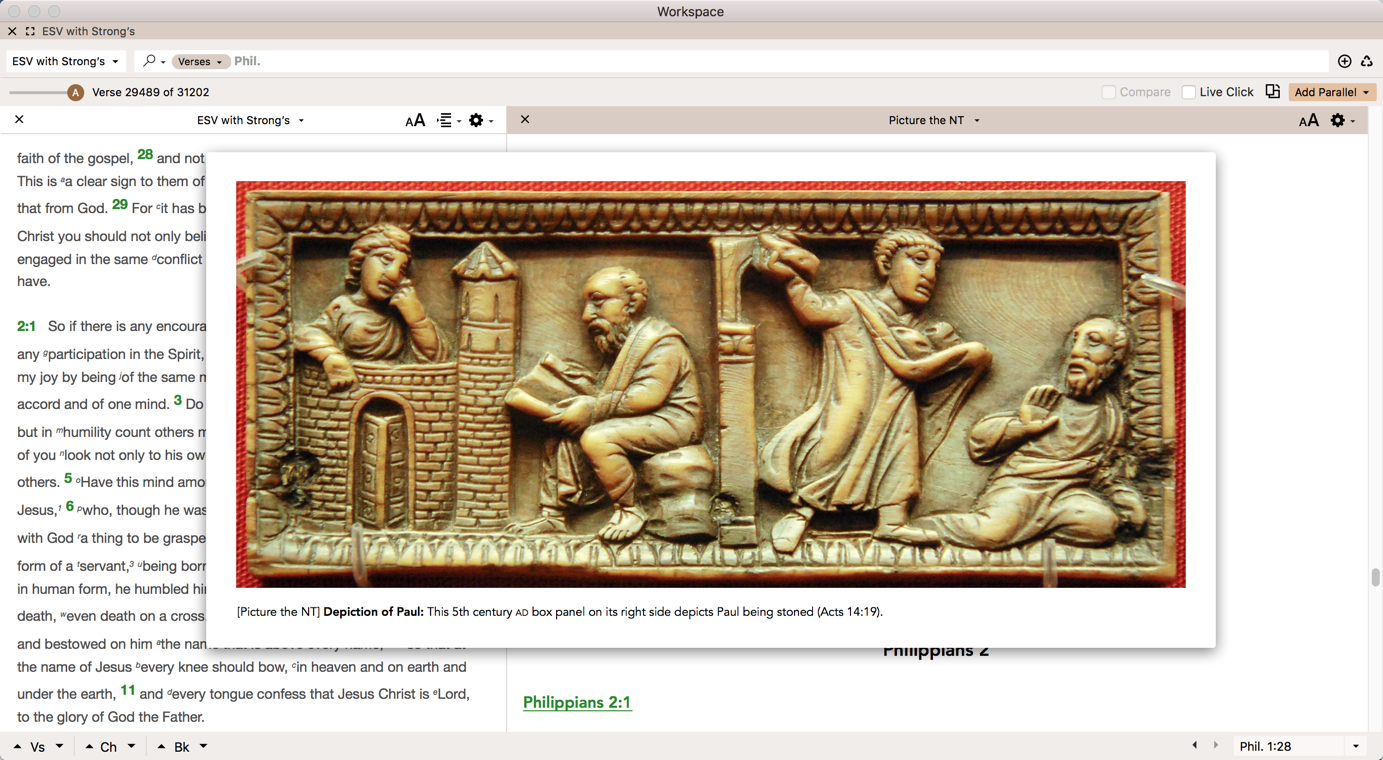Click the Depiction of Paul caption text
The image size is (1383, 760).
click(x=560, y=612)
